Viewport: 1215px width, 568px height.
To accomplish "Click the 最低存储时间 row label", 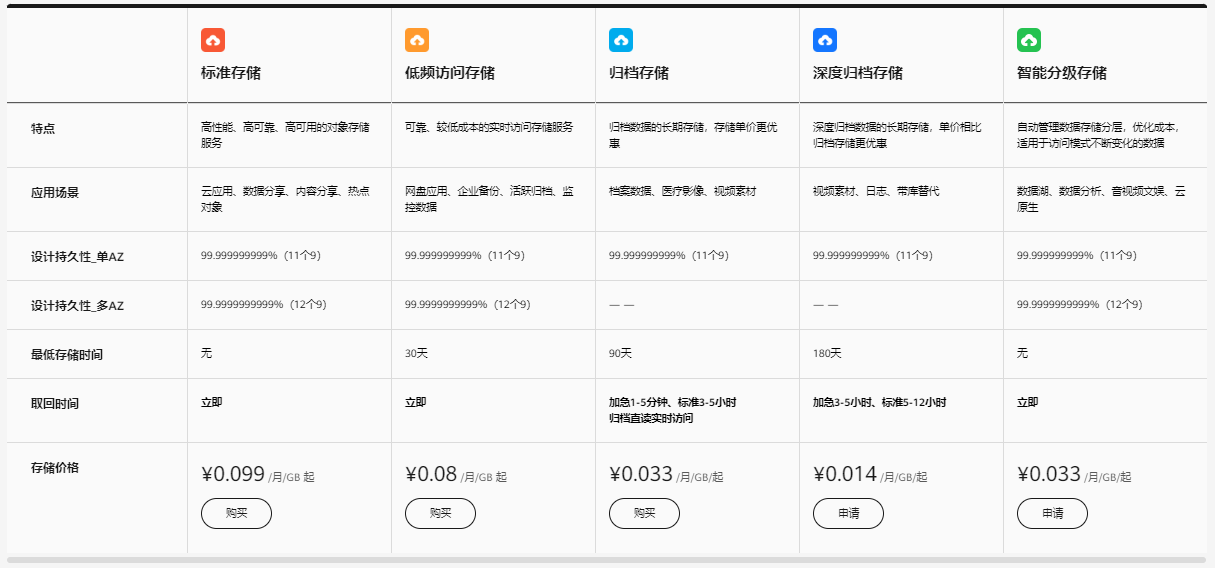I will coord(67,354).
